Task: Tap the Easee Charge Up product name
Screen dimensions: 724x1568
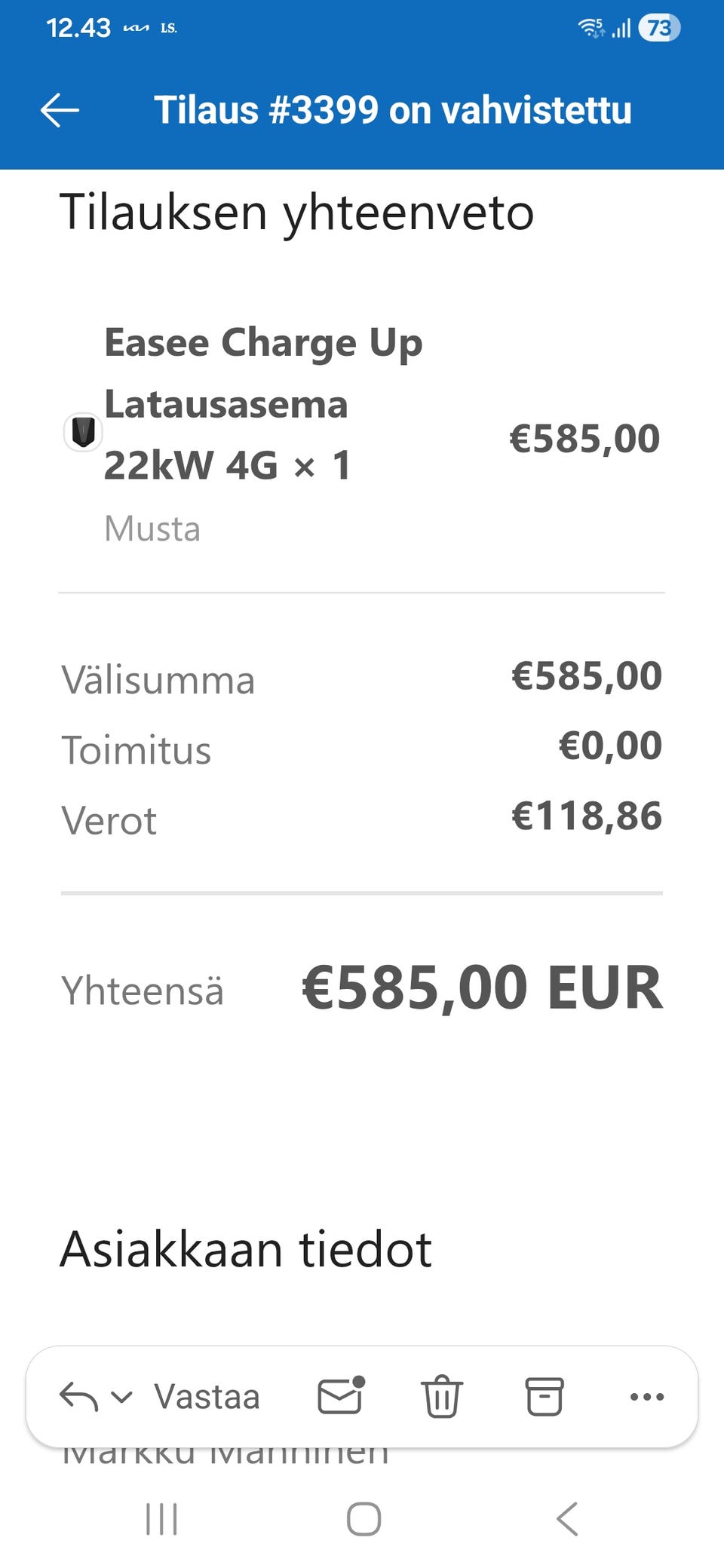Action: [263, 403]
